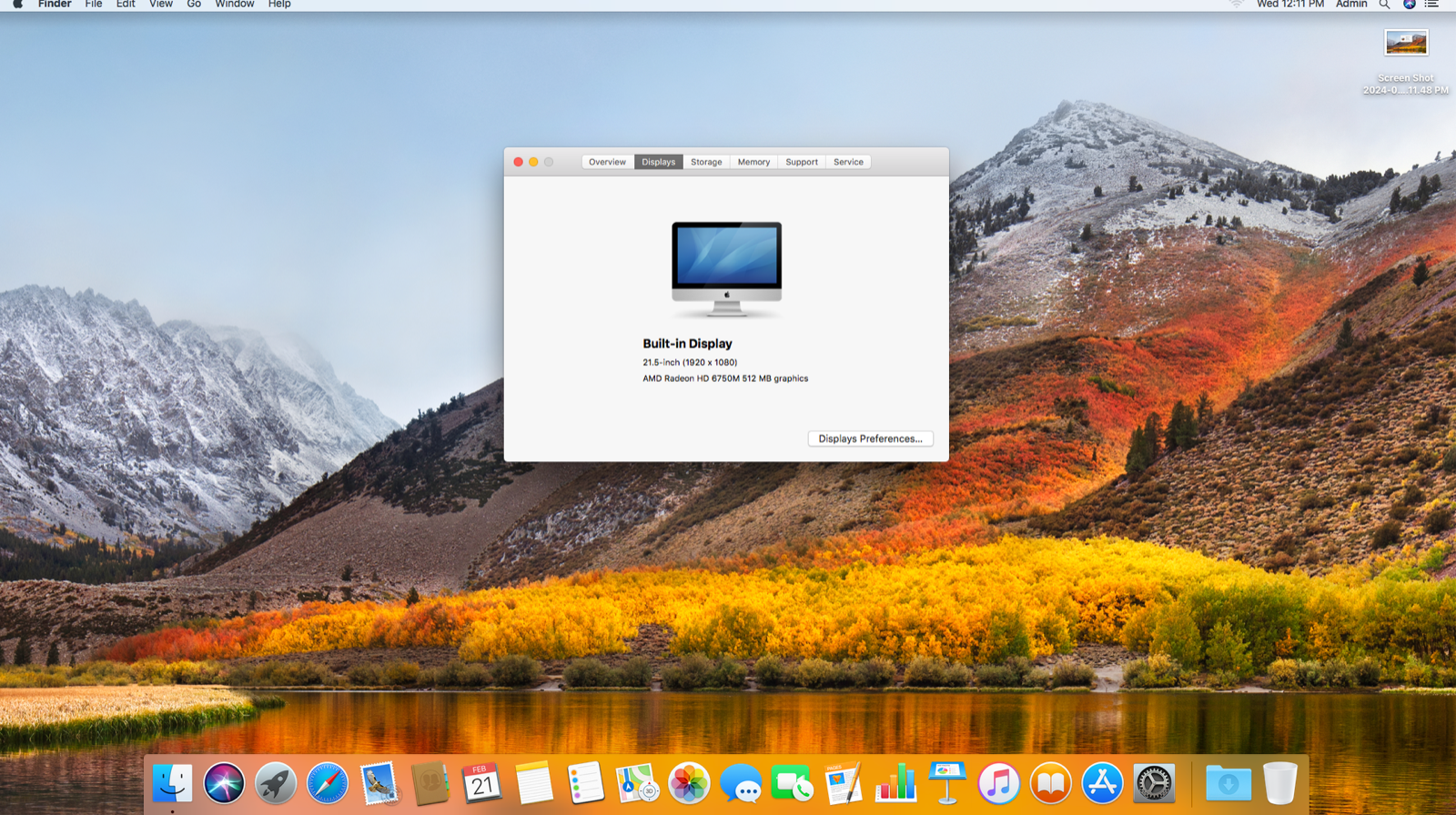Select the Displays tab

click(x=658, y=162)
